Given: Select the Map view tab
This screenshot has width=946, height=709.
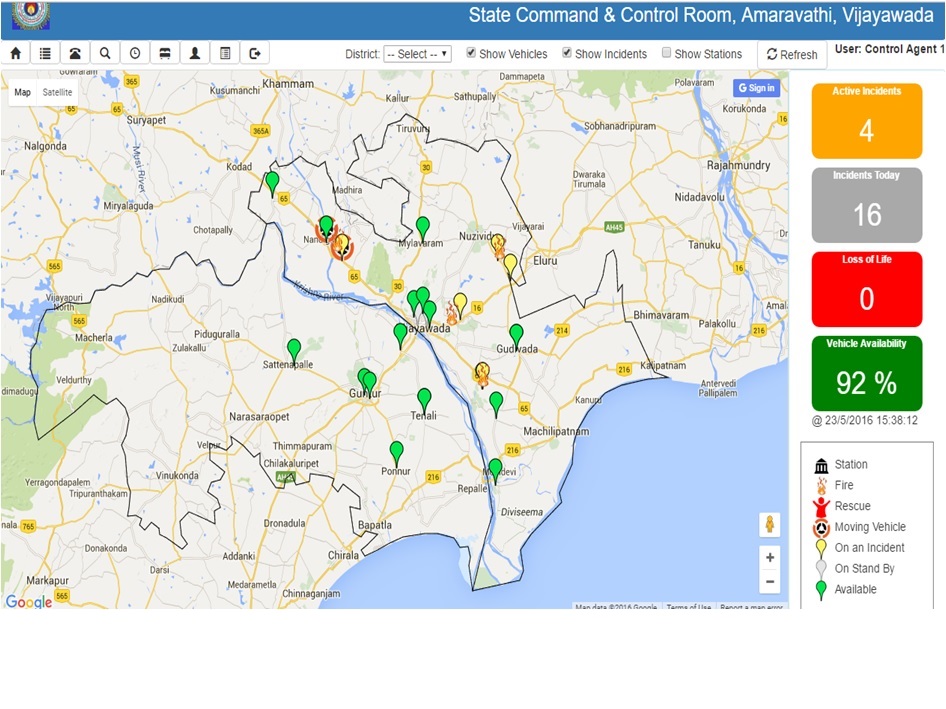Looking at the screenshot, I should coord(22,92).
